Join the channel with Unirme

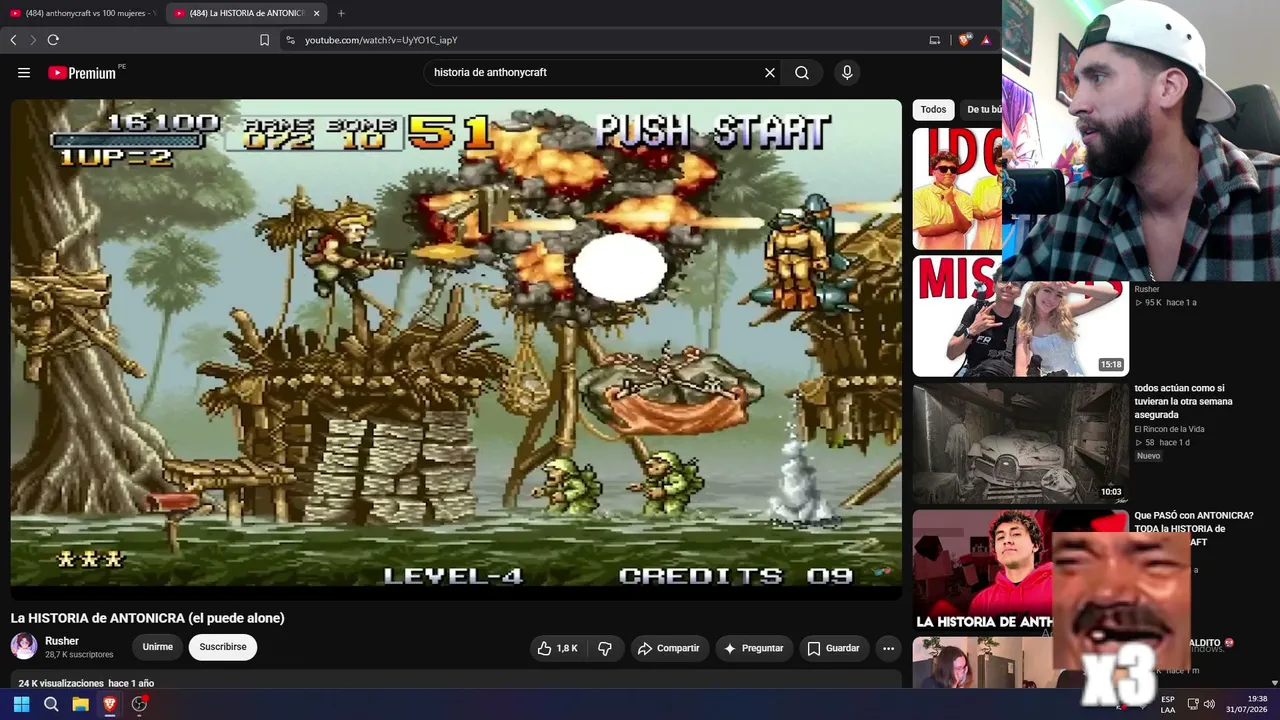[x=158, y=647]
